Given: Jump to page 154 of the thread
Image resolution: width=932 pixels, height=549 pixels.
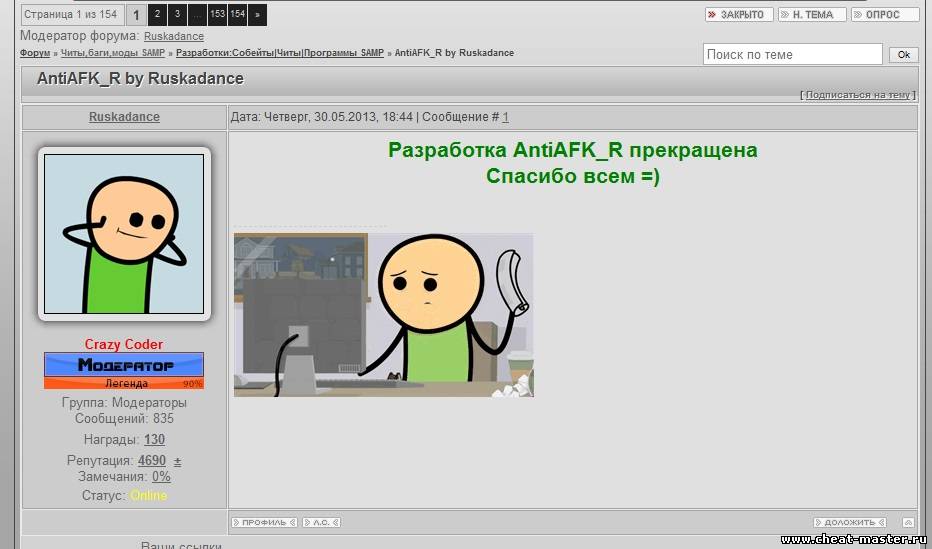Looking at the screenshot, I should coord(237,15).
